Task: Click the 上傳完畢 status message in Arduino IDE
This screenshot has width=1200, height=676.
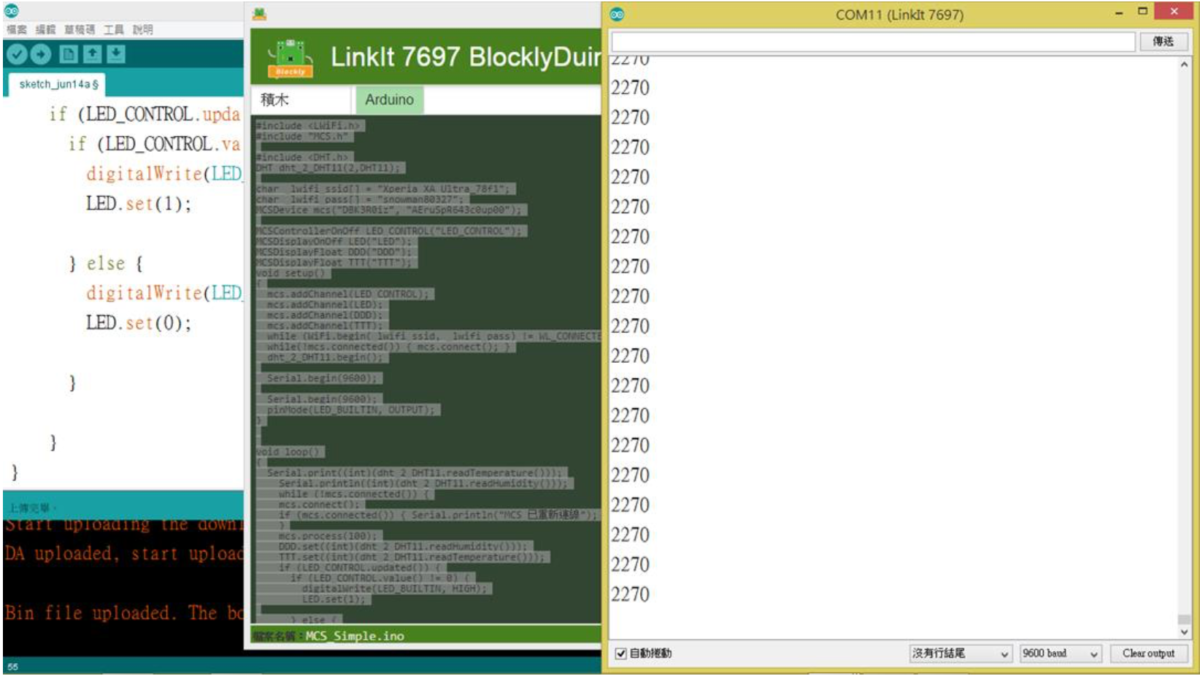Action: tap(32, 508)
